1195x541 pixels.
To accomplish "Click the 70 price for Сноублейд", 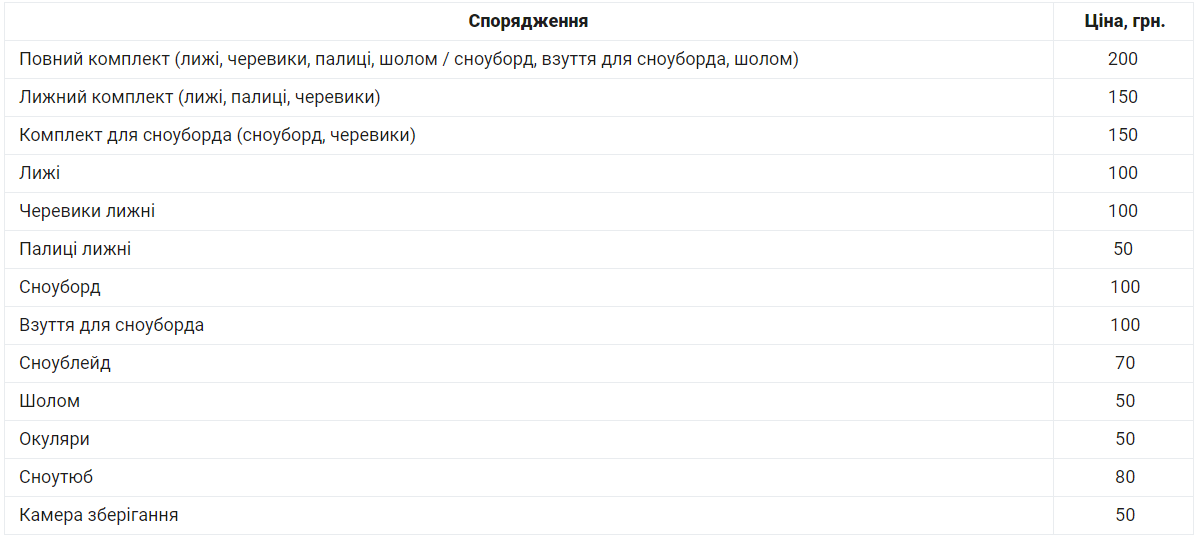I will click(1125, 363).
